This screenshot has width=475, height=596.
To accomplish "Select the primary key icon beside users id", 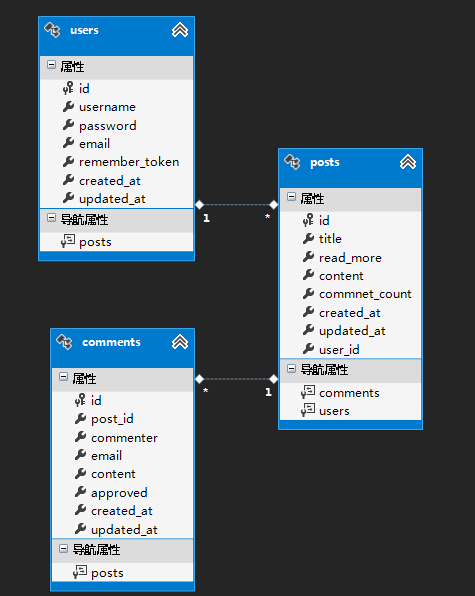I will [68, 88].
